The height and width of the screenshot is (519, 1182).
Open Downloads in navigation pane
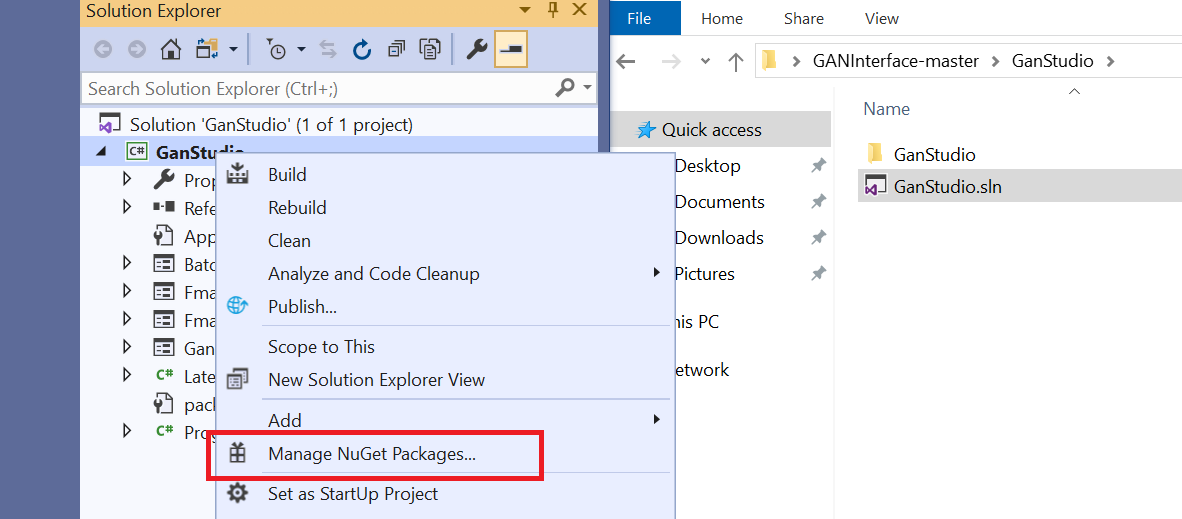click(719, 238)
